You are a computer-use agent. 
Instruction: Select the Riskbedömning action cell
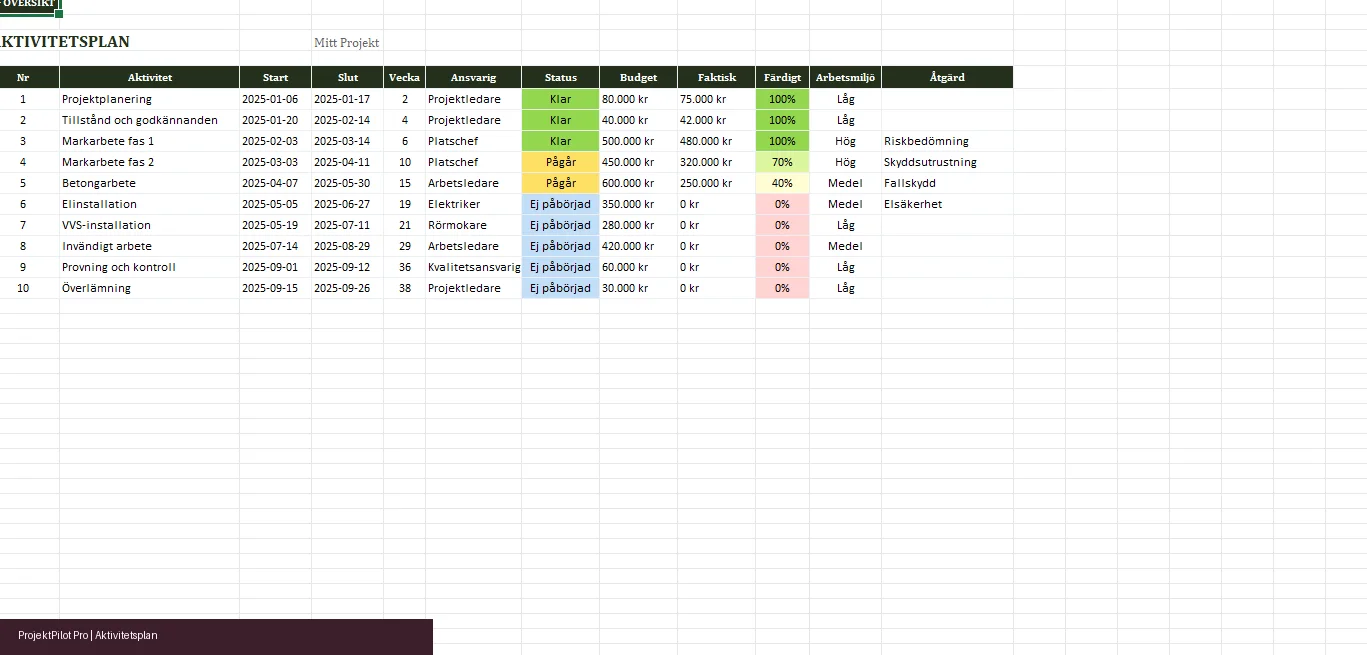click(x=947, y=141)
